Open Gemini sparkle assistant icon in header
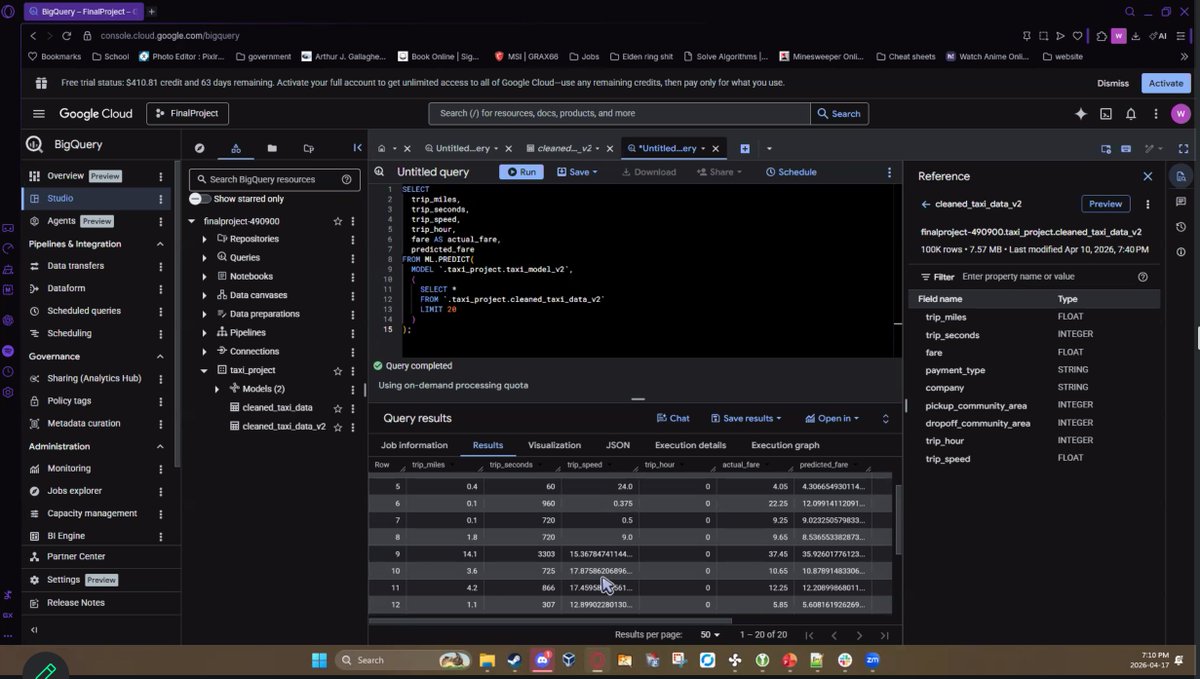The width and height of the screenshot is (1200, 679). click(x=1081, y=114)
